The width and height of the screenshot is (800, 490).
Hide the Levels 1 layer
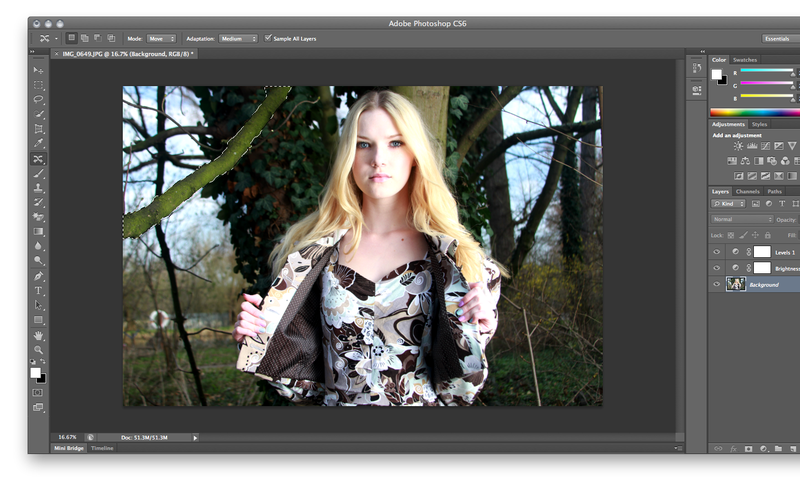pyautogui.click(x=716, y=252)
